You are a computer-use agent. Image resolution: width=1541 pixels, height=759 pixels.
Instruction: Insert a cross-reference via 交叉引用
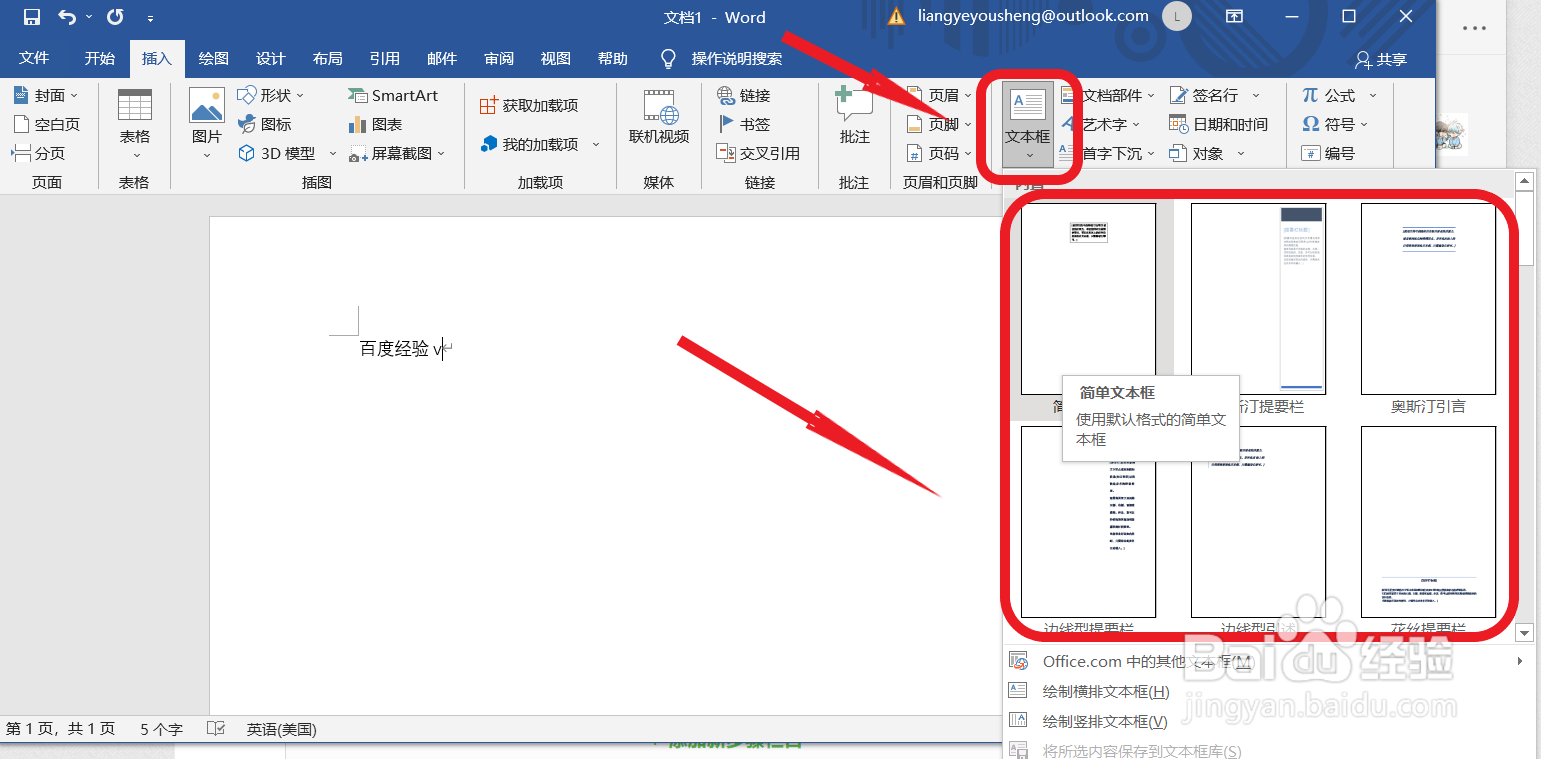(758, 153)
